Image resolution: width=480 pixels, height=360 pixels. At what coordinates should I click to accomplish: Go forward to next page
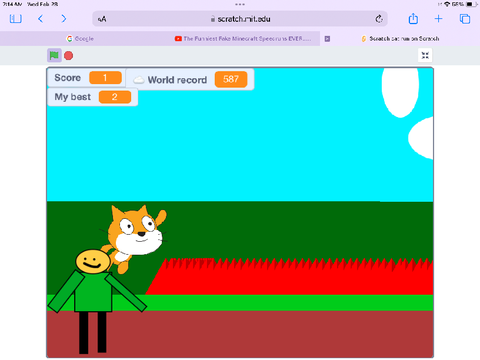coord(64,19)
